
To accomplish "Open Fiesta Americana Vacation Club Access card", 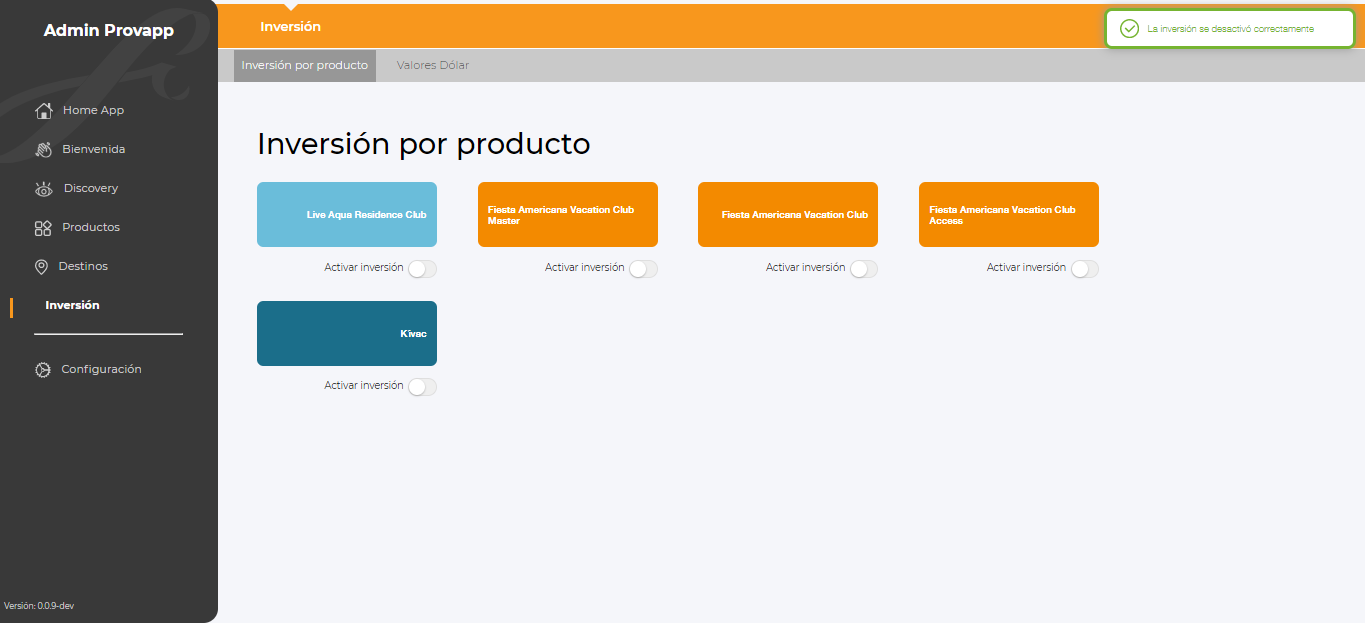I will point(1009,215).
